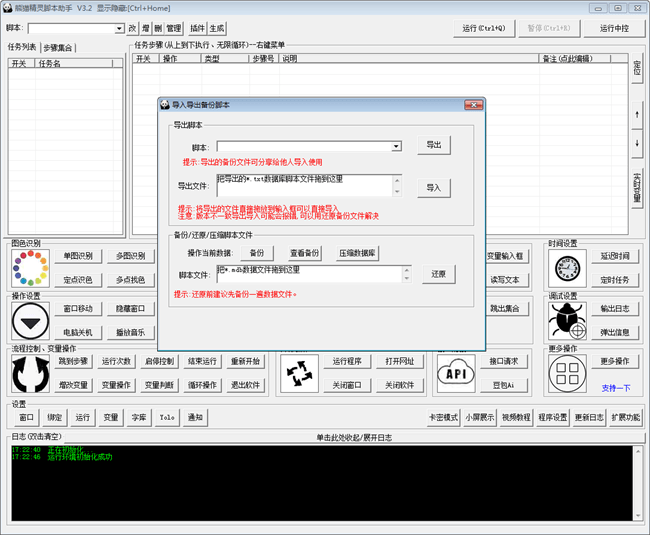
Task: Click the circular arrows flow control icon
Action: click(30, 373)
